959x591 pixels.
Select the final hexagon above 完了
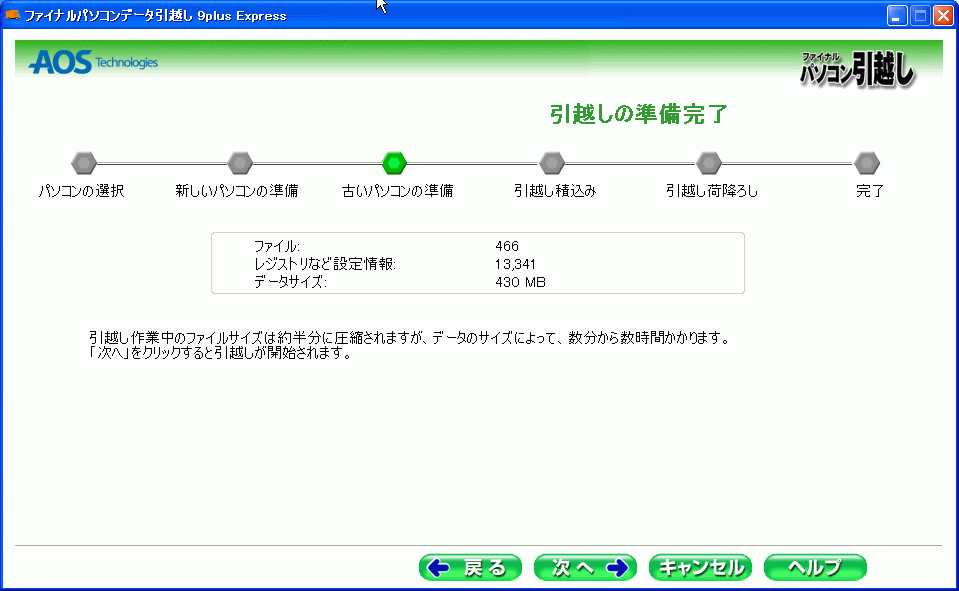[x=867, y=162]
